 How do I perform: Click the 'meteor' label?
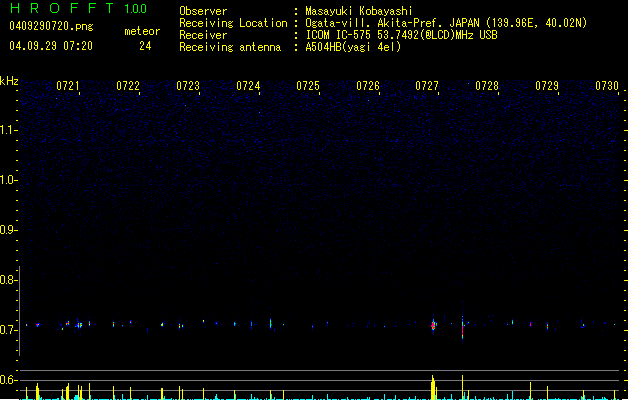[x=142, y=31]
